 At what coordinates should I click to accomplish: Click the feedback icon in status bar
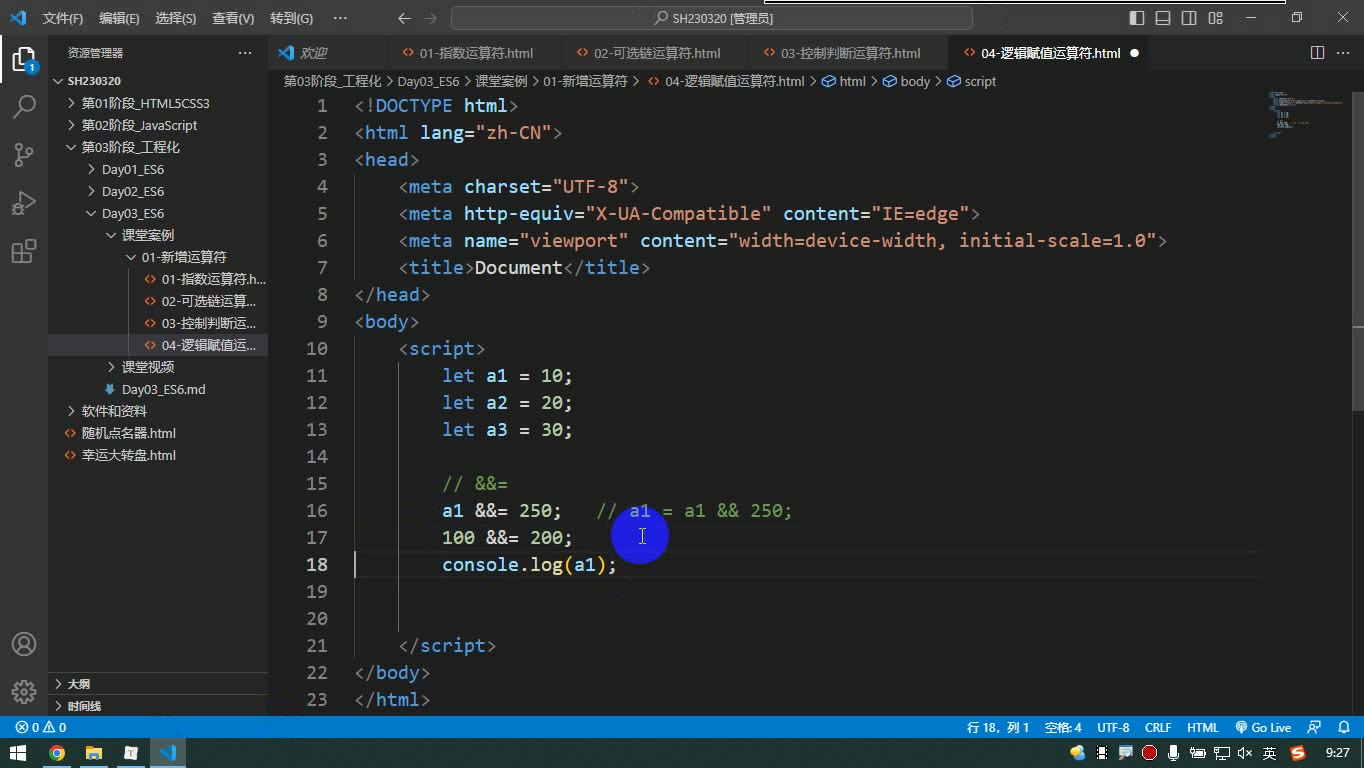(1314, 728)
